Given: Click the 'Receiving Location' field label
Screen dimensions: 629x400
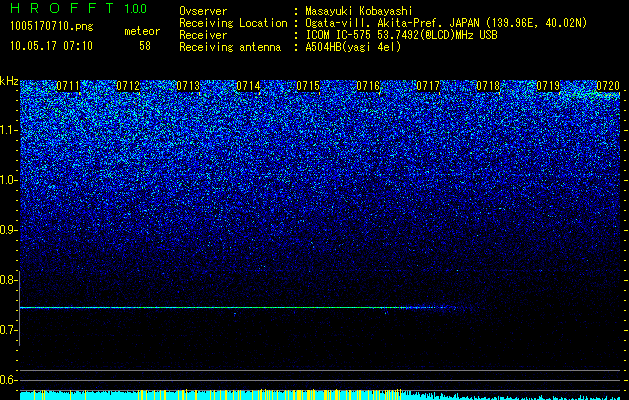Looking at the screenshot, I should coord(233,23).
